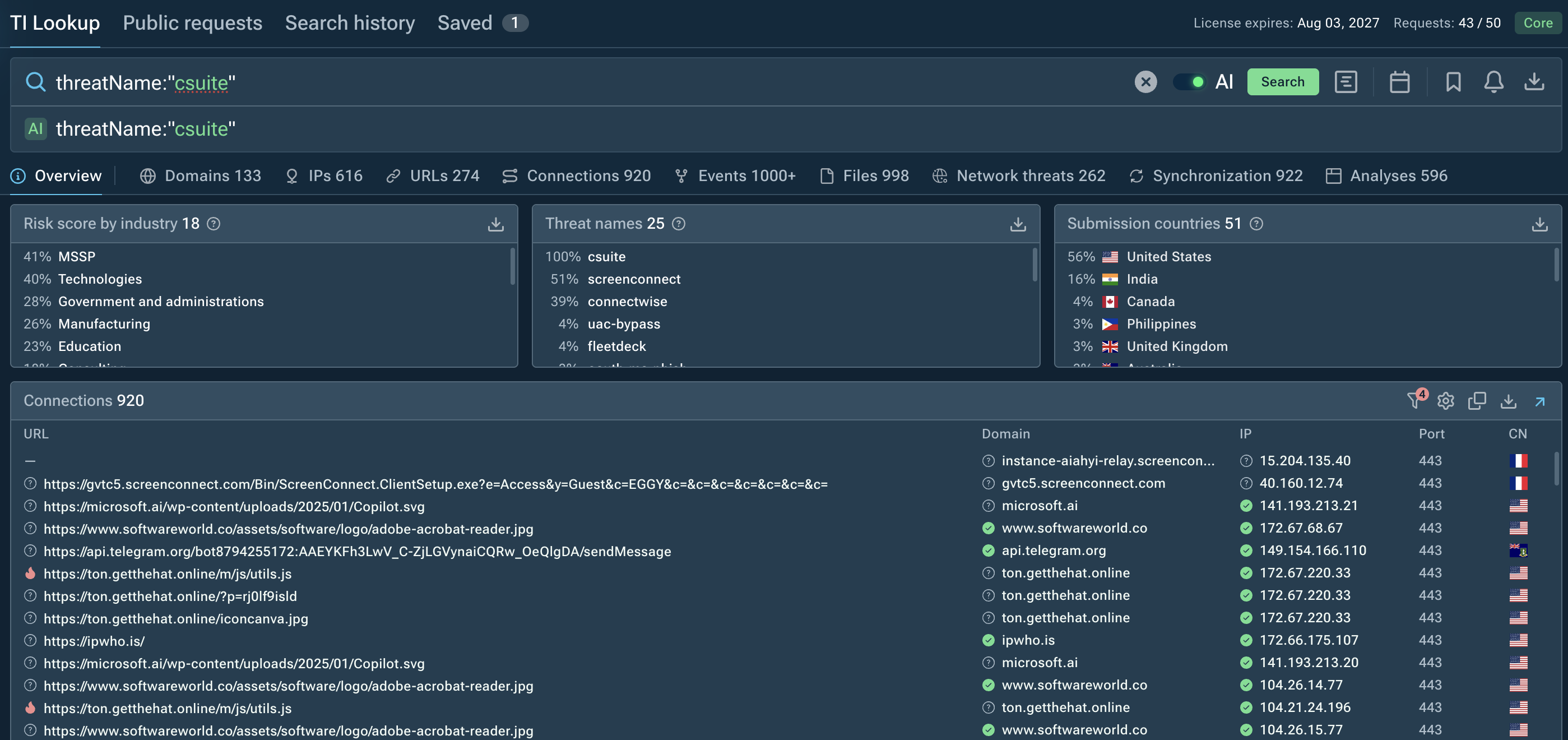1568x740 pixels.
Task: Select the URLs 274 tab
Action: (x=433, y=175)
